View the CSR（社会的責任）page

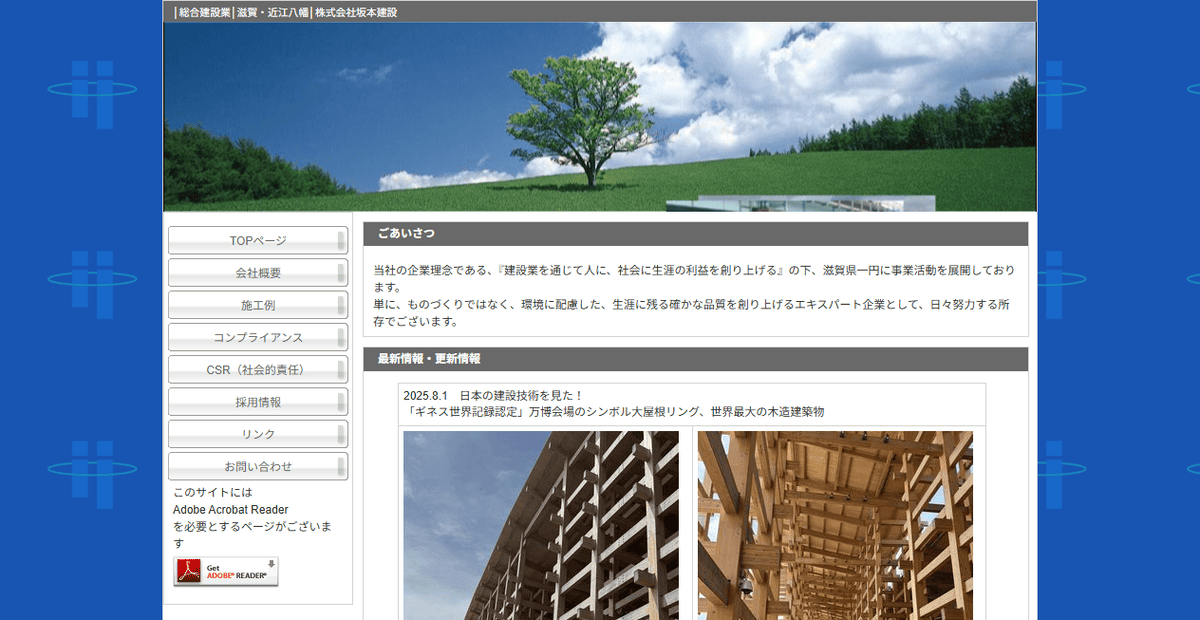click(258, 369)
